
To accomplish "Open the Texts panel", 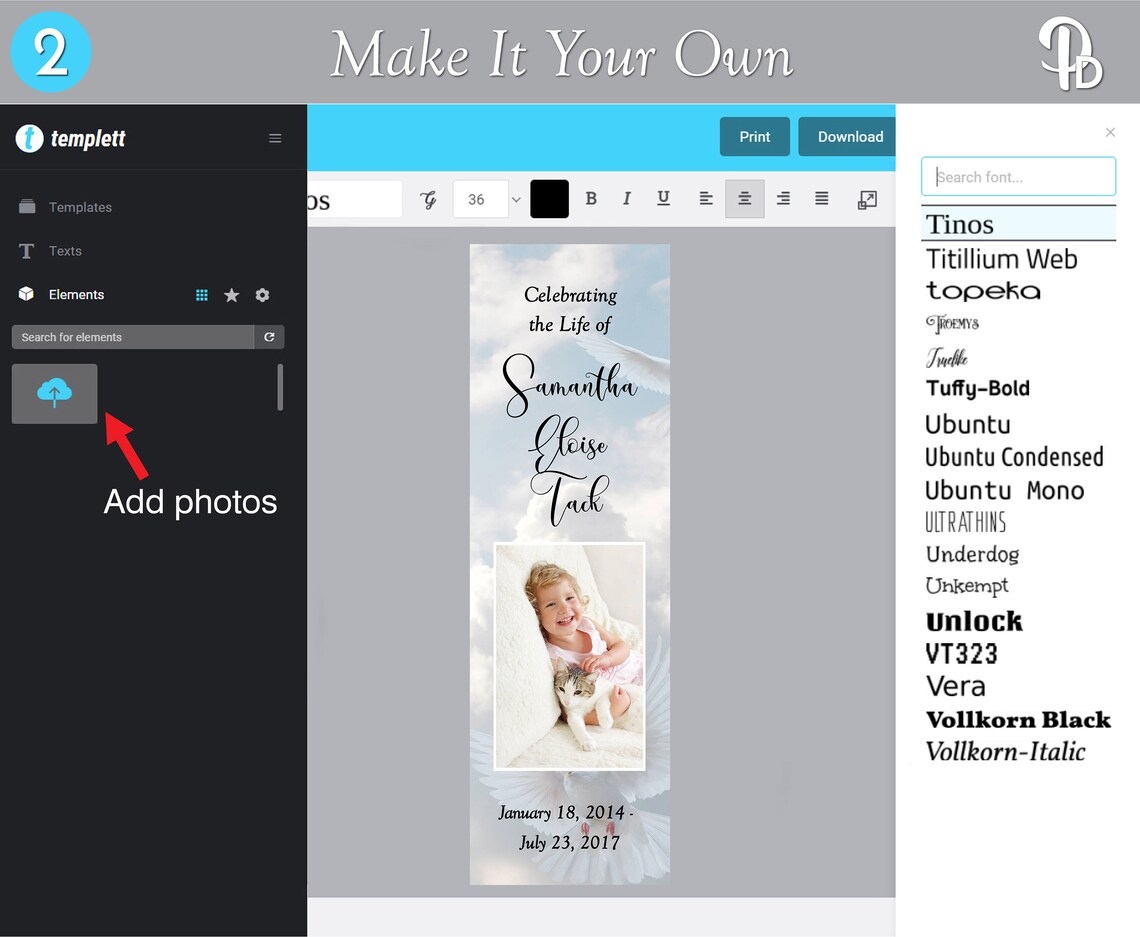I will 66,251.
